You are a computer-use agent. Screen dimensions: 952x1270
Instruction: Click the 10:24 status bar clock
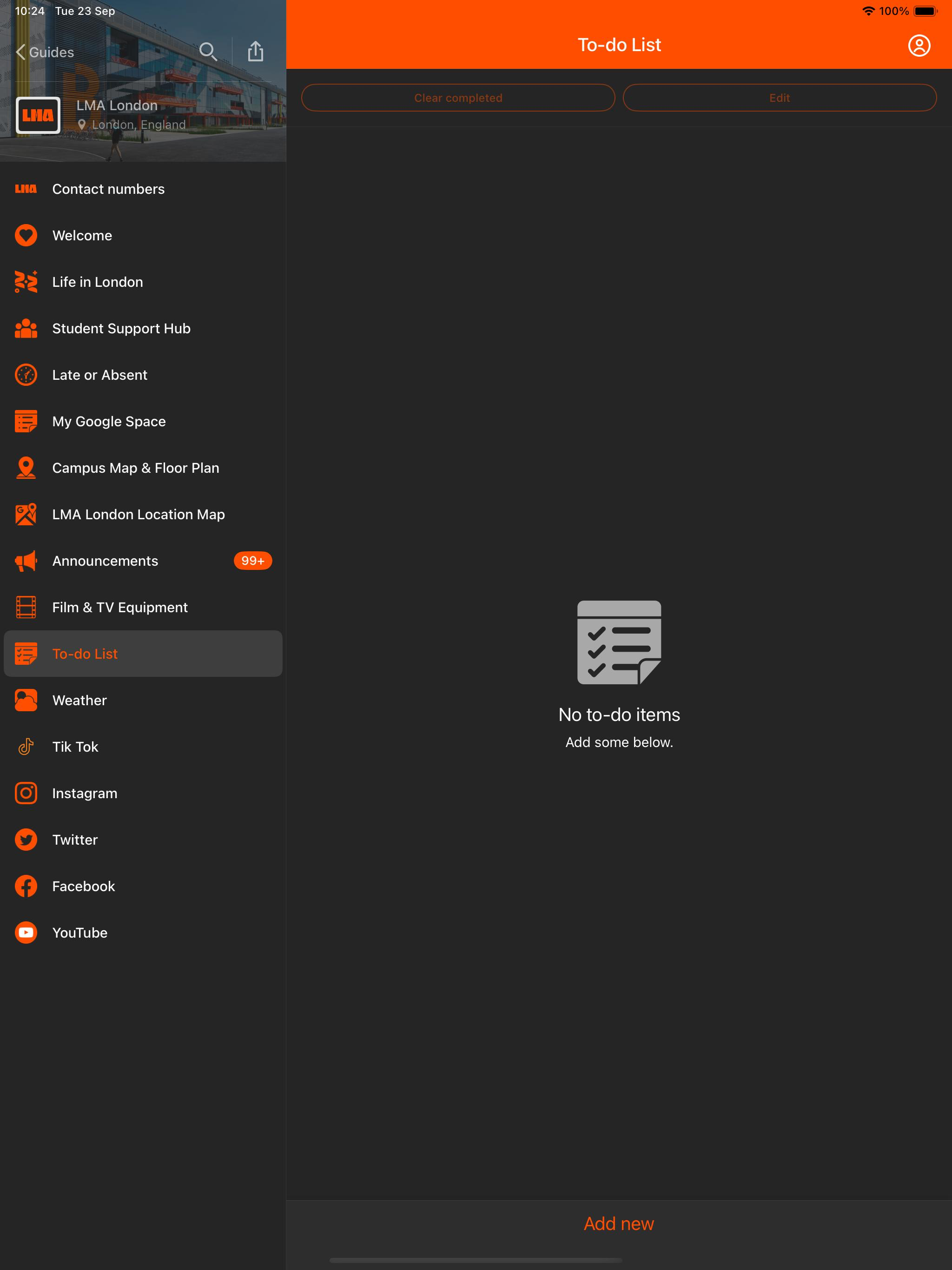(x=30, y=11)
